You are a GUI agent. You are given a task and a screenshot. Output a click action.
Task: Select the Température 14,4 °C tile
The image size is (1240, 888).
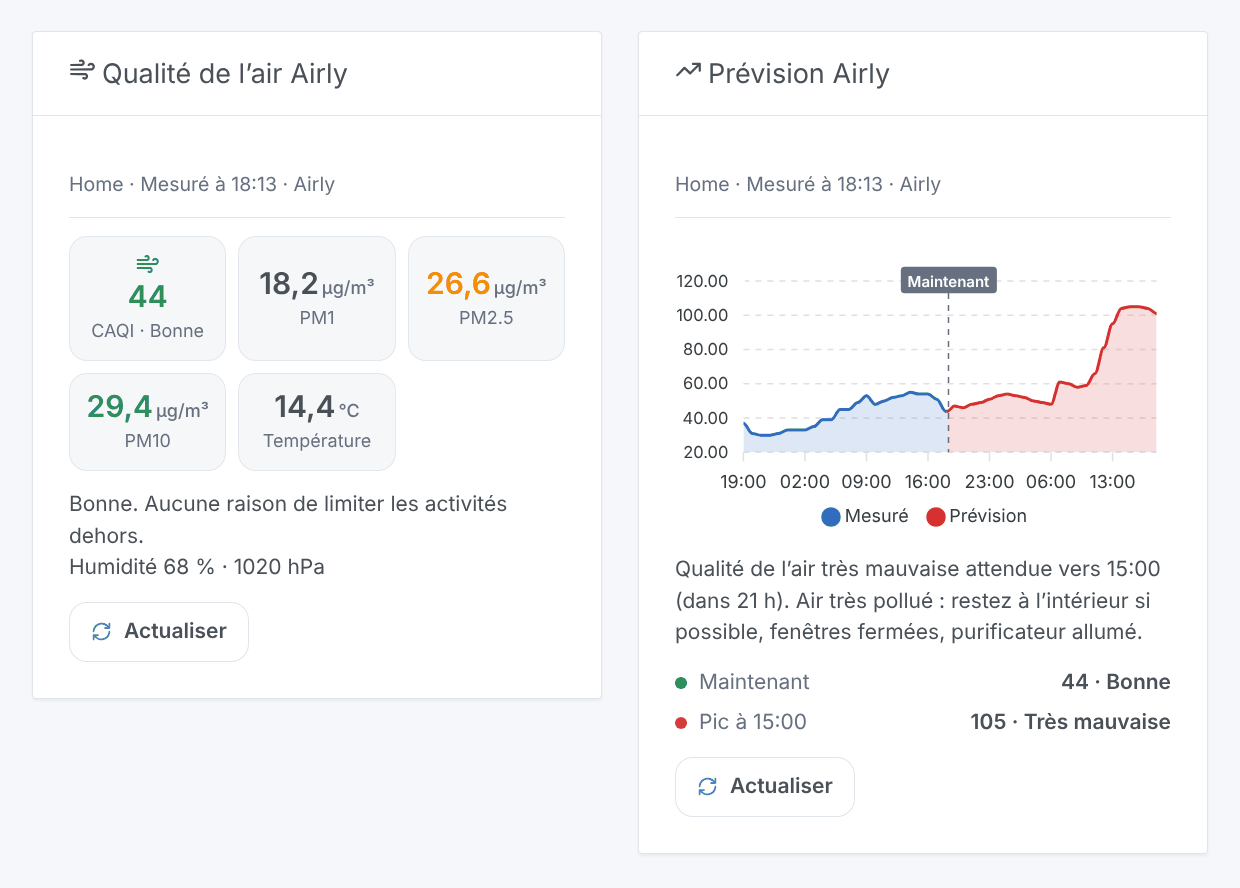317,421
